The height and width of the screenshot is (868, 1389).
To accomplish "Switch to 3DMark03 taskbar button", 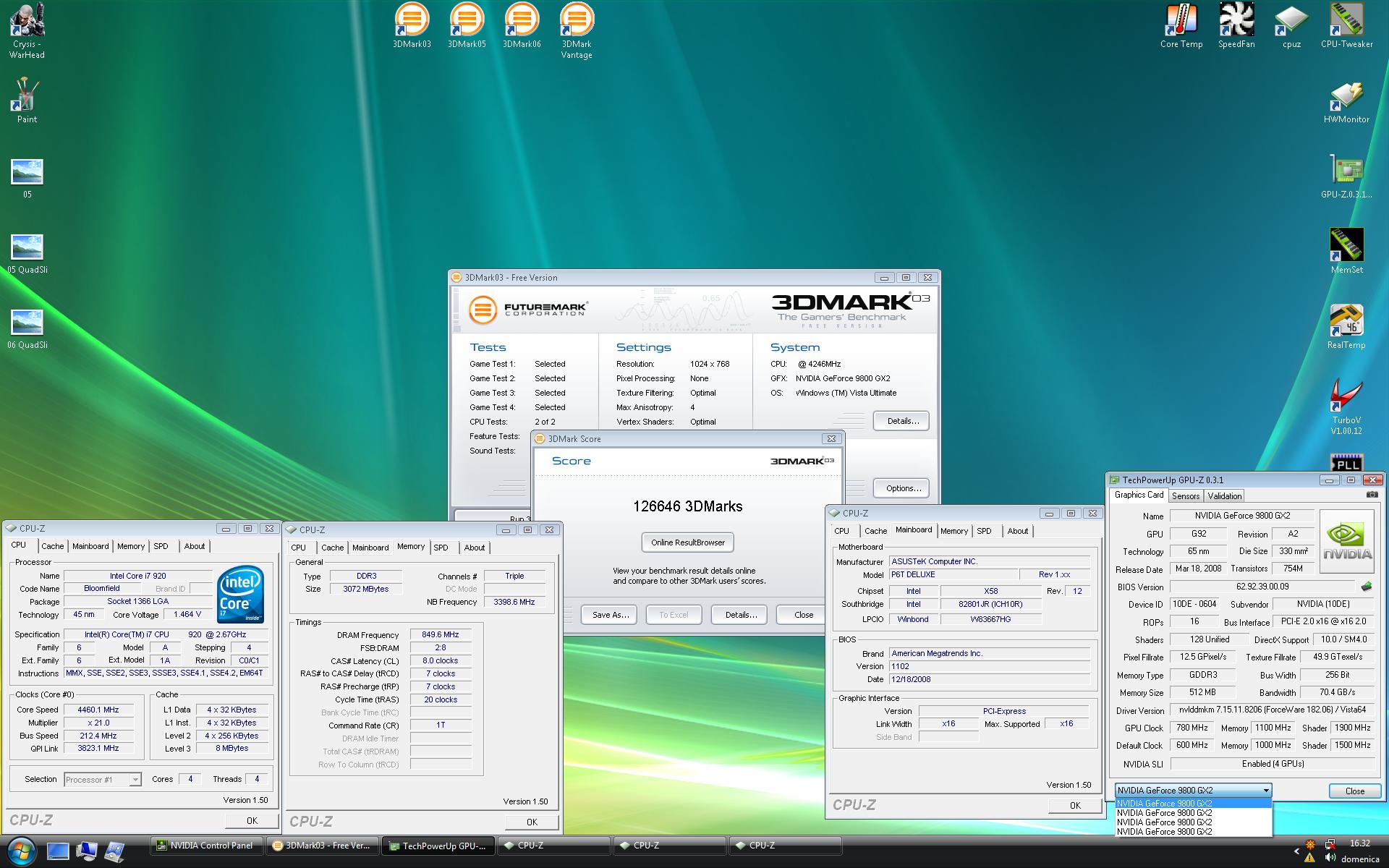I will [x=323, y=846].
